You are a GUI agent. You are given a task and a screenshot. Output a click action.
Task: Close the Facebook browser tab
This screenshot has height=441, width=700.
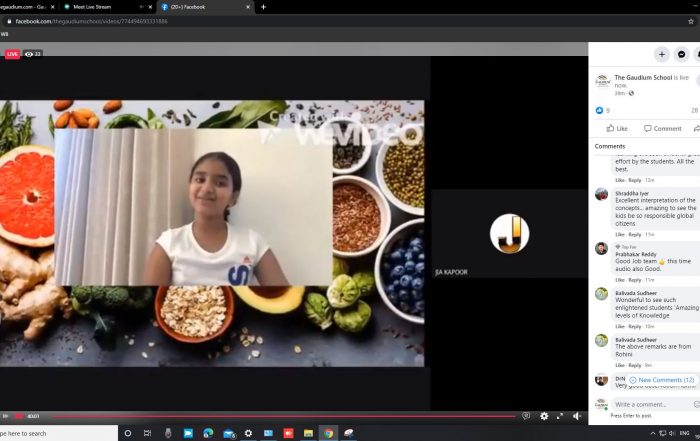[248, 7]
